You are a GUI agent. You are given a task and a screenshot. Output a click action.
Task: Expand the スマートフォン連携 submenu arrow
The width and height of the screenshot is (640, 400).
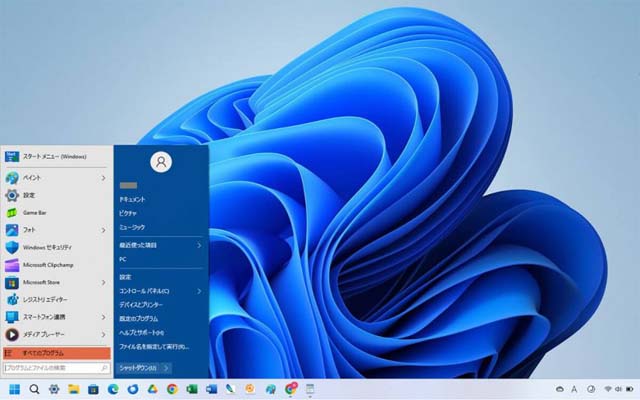pyautogui.click(x=103, y=317)
